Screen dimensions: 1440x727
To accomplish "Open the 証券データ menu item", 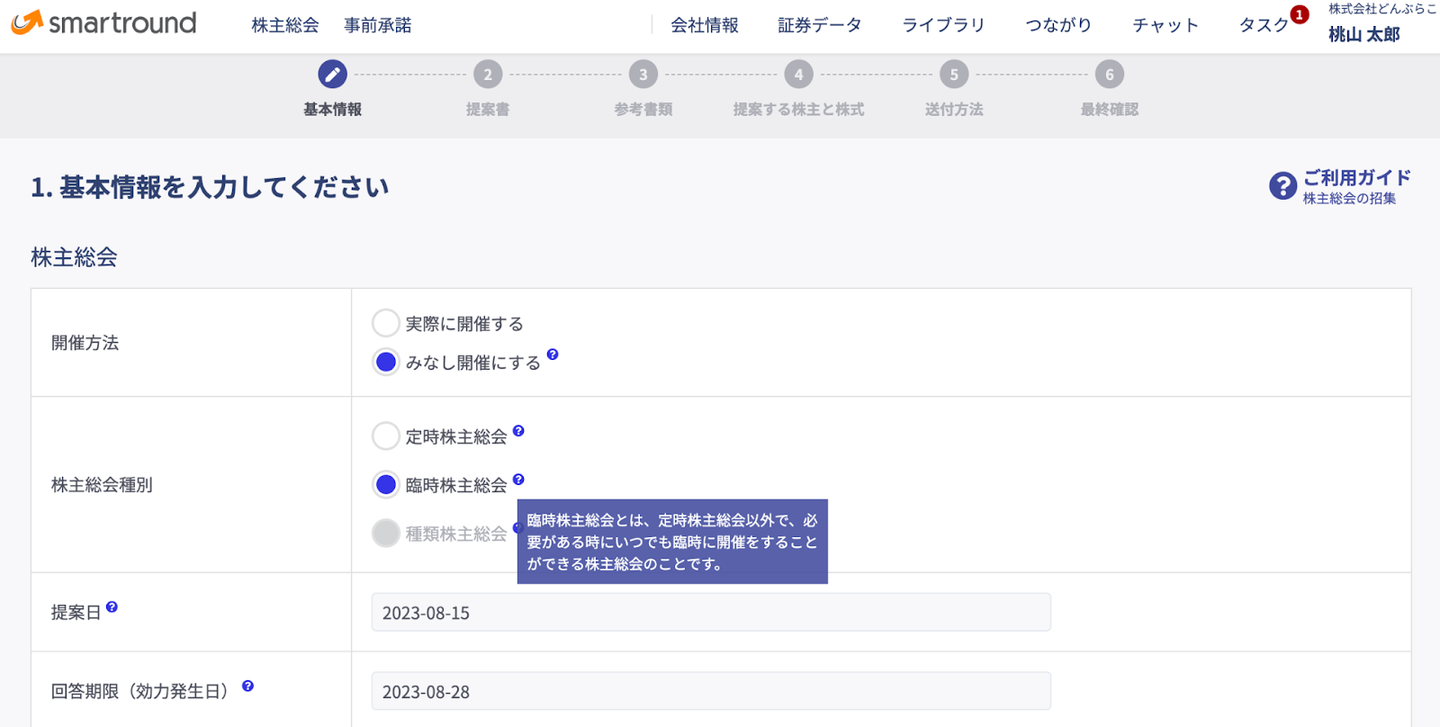I will pyautogui.click(x=820, y=26).
